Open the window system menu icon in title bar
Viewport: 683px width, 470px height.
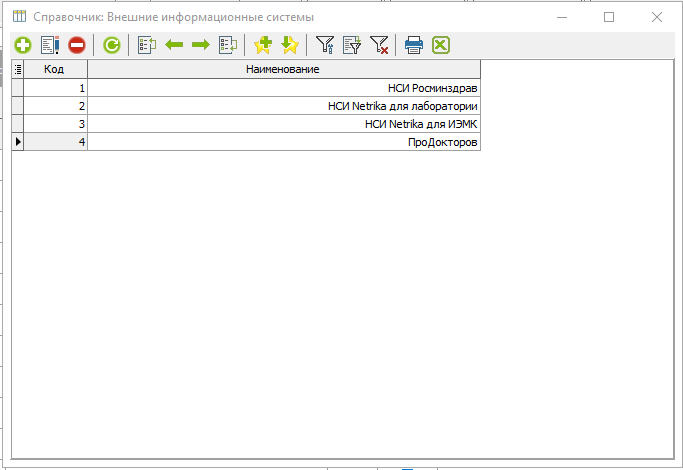(19, 17)
